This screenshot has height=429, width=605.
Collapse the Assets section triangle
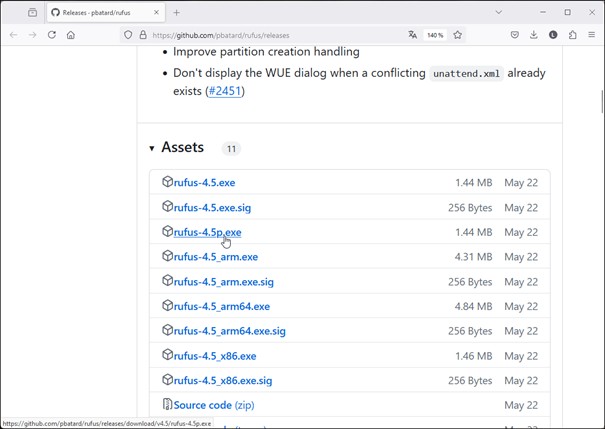tap(152, 148)
